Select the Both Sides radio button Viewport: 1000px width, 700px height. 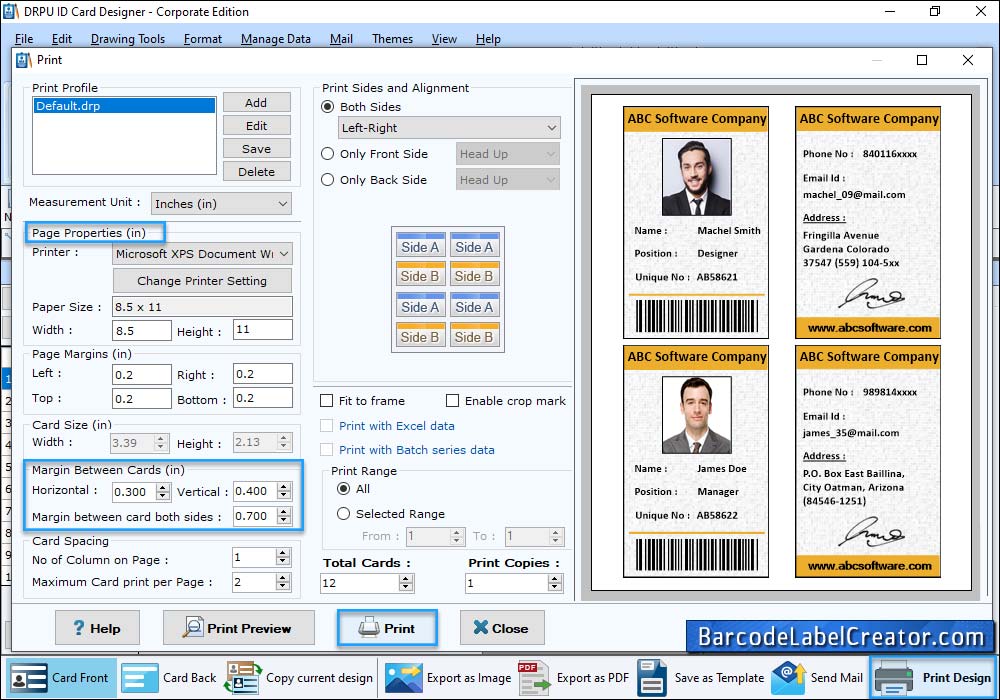coord(327,106)
